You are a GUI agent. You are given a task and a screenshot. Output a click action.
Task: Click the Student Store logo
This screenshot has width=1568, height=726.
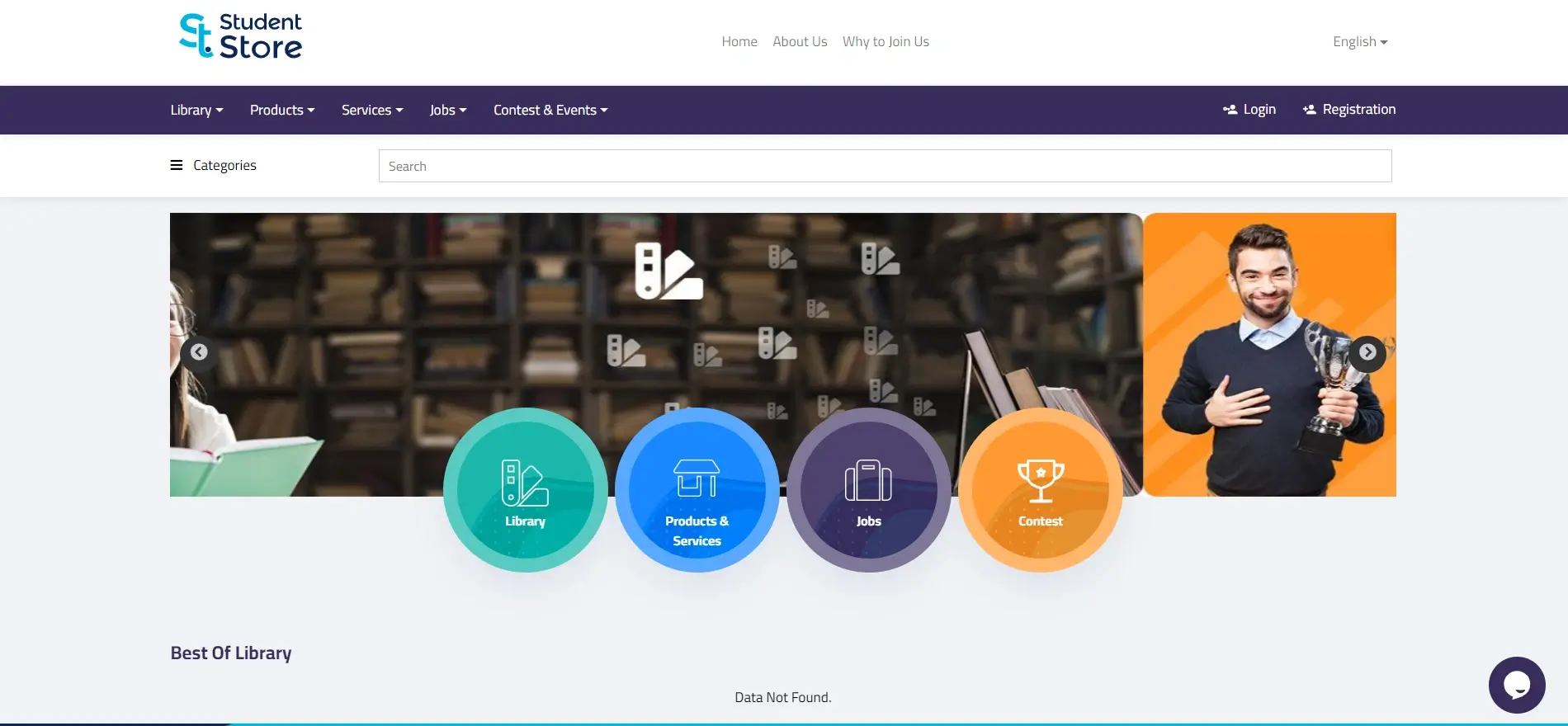pos(240,36)
